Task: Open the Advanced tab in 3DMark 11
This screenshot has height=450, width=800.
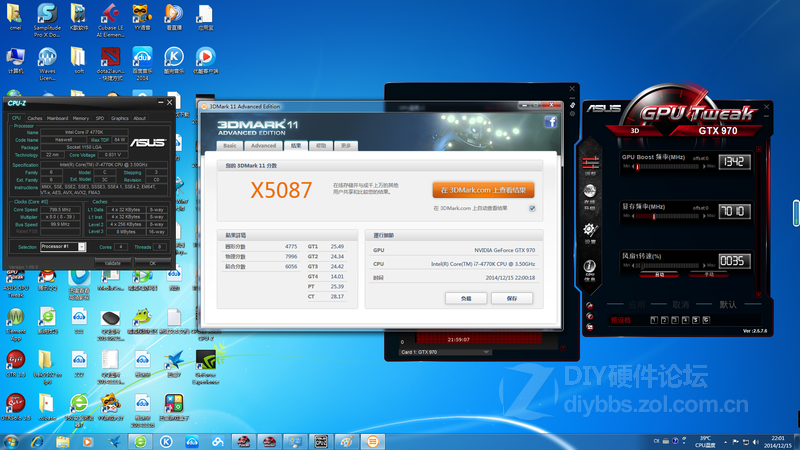Action: tap(263, 145)
